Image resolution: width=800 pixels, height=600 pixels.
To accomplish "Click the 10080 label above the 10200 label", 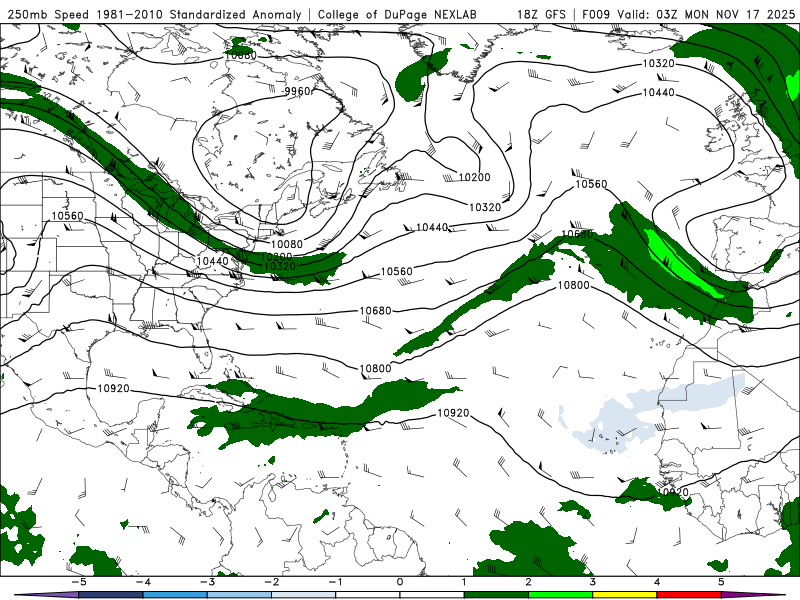I will tap(286, 244).
